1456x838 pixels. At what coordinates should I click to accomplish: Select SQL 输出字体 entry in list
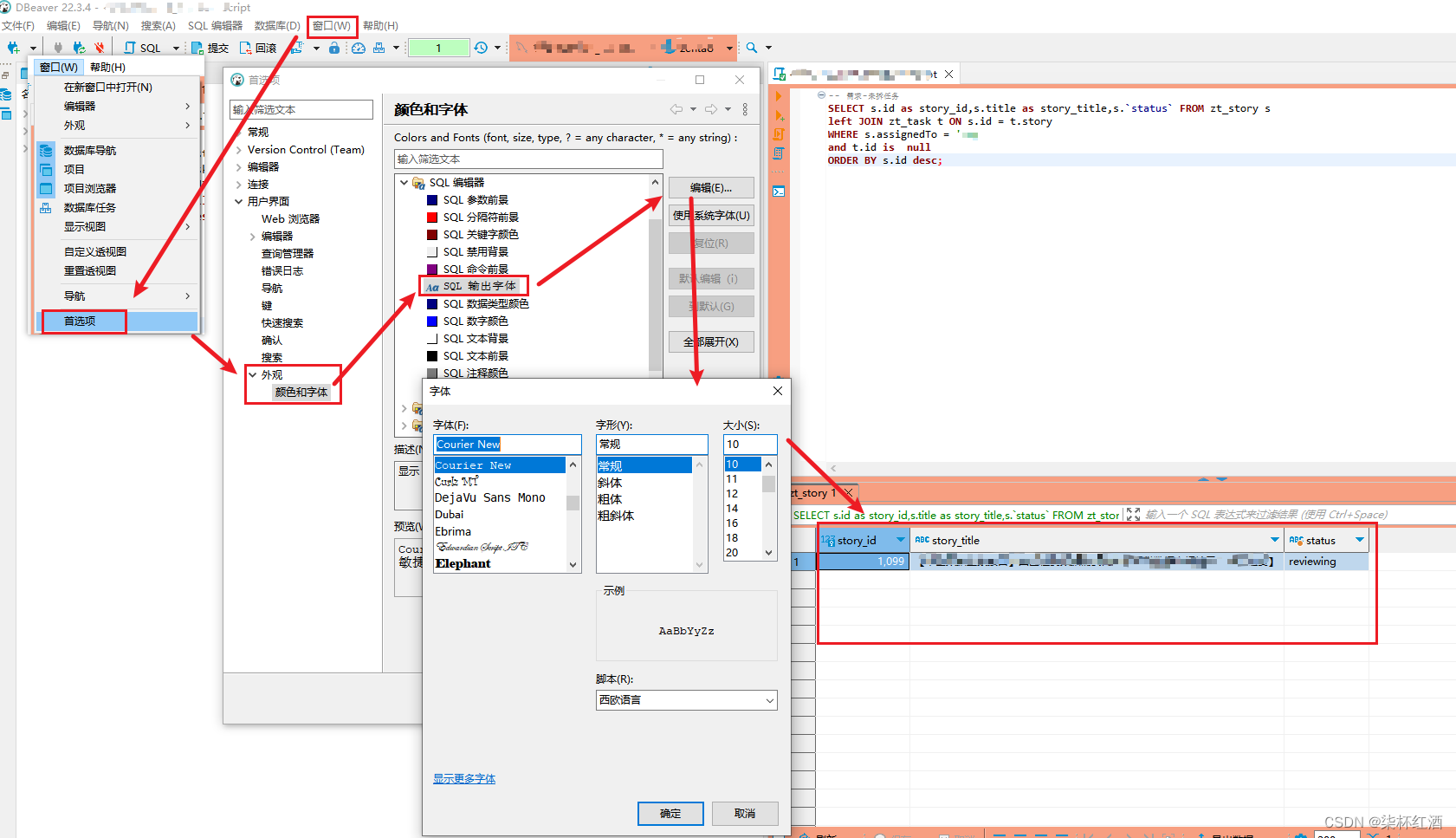pyautogui.click(x=473, y=286)
